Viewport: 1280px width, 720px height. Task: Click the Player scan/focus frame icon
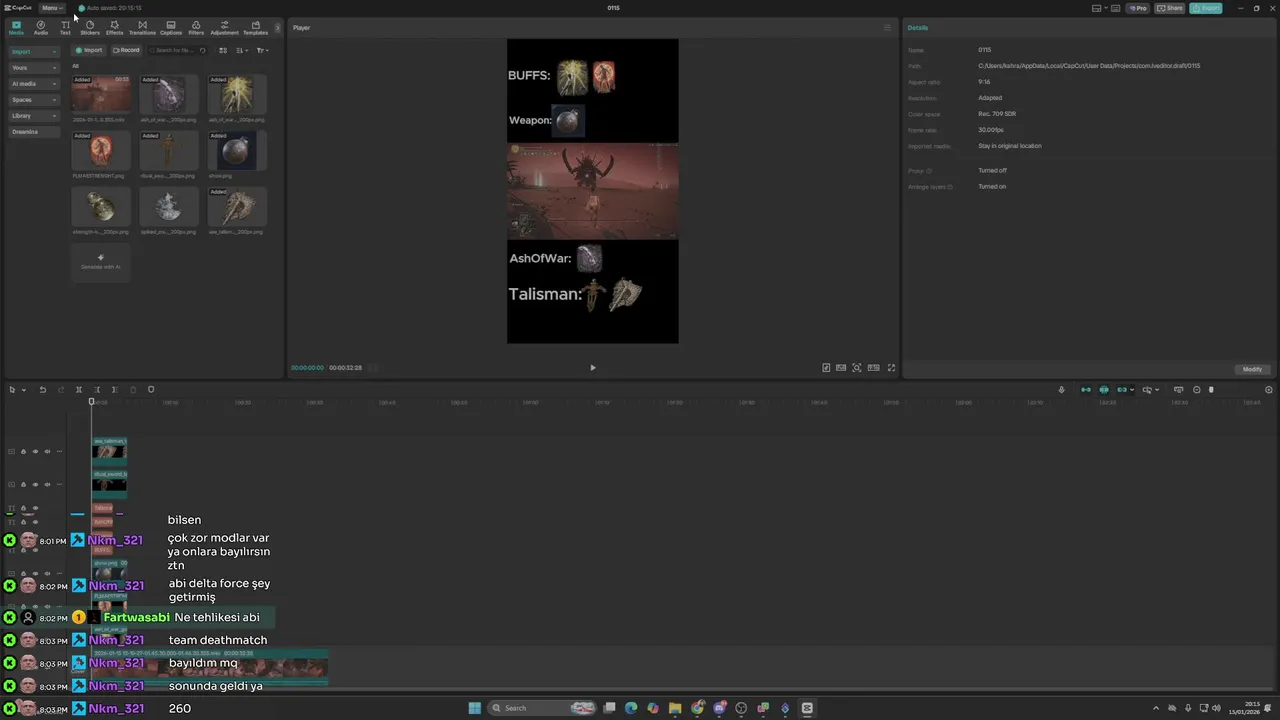click(857, 368)
